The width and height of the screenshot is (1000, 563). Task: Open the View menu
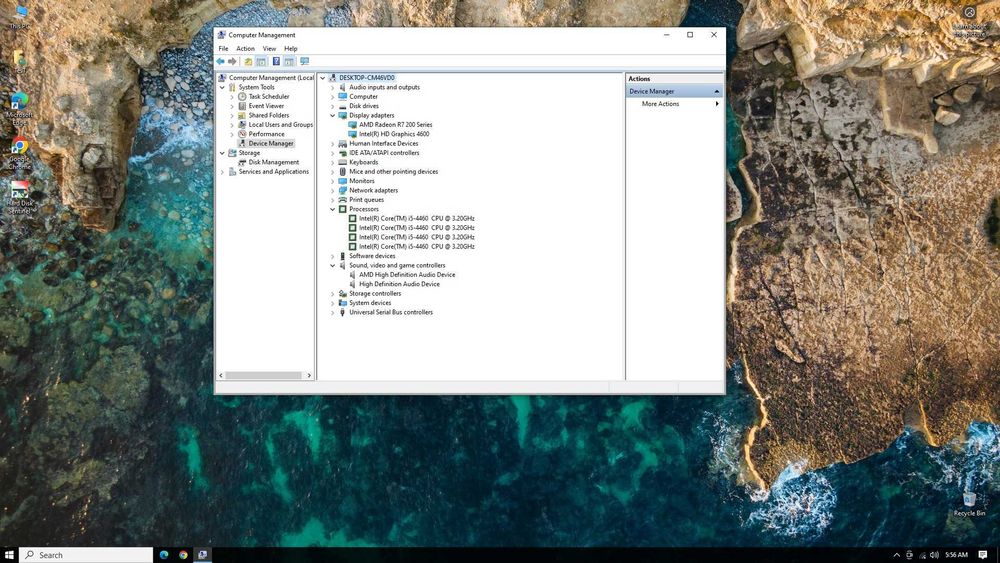point(269,48)
